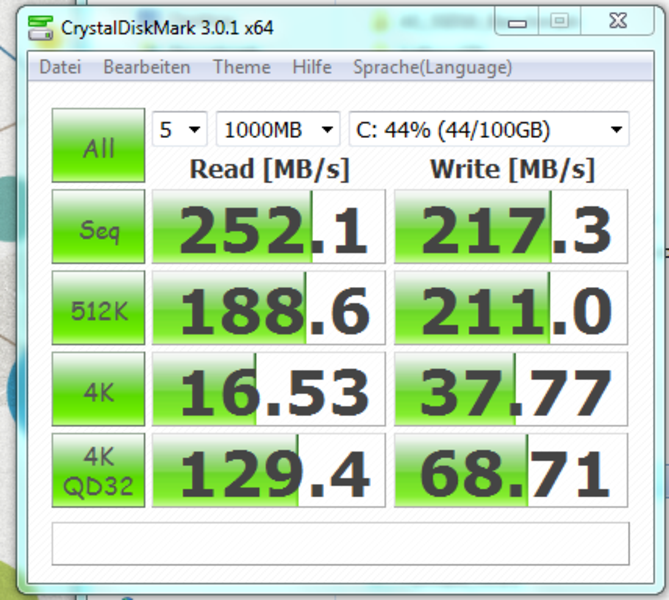The image size is (669, 600).
Task: Open the Hilfe menu
Action: (312, 67)
